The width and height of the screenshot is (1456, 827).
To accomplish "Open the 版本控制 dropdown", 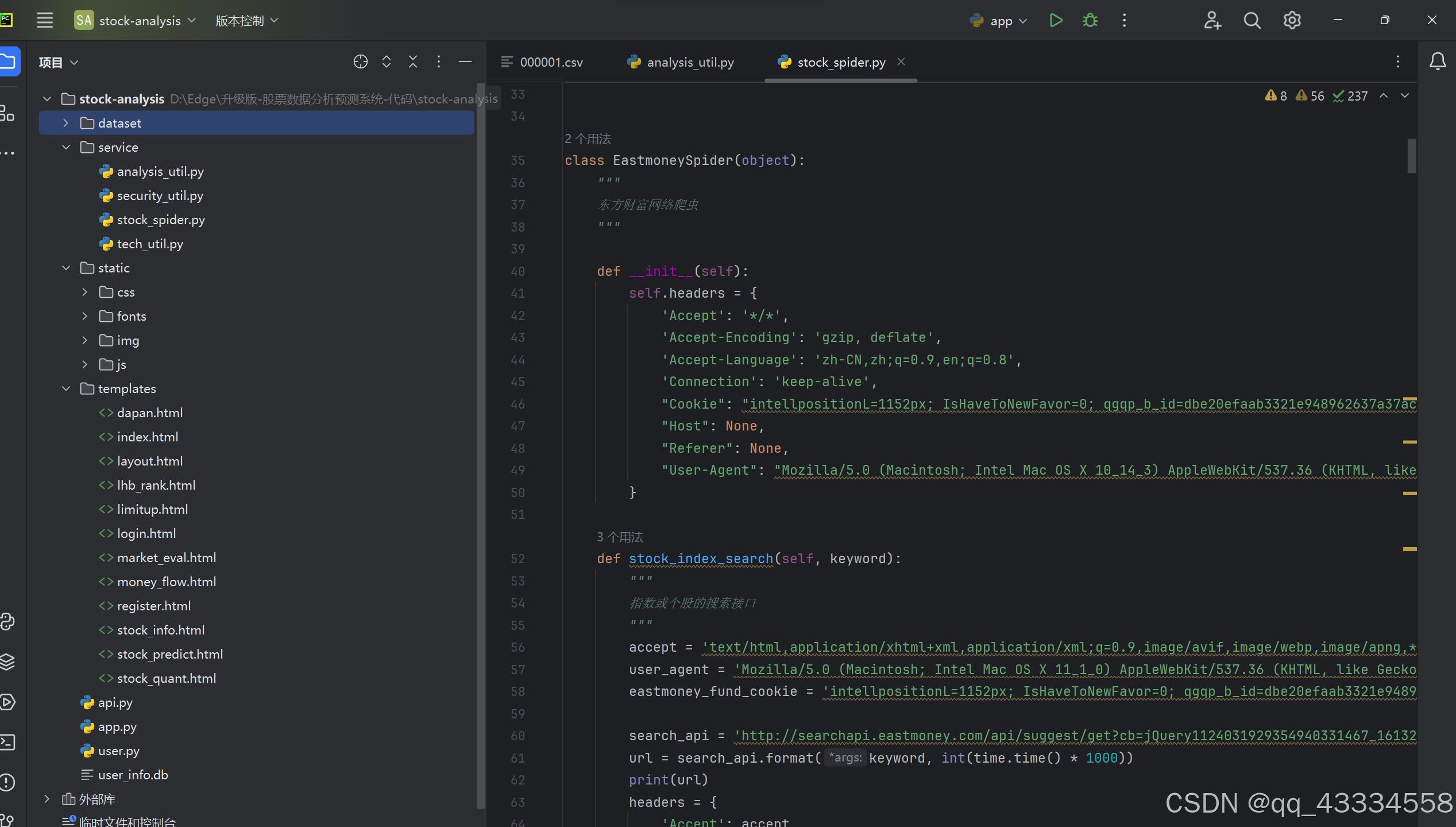I will (x=247, y=21).
